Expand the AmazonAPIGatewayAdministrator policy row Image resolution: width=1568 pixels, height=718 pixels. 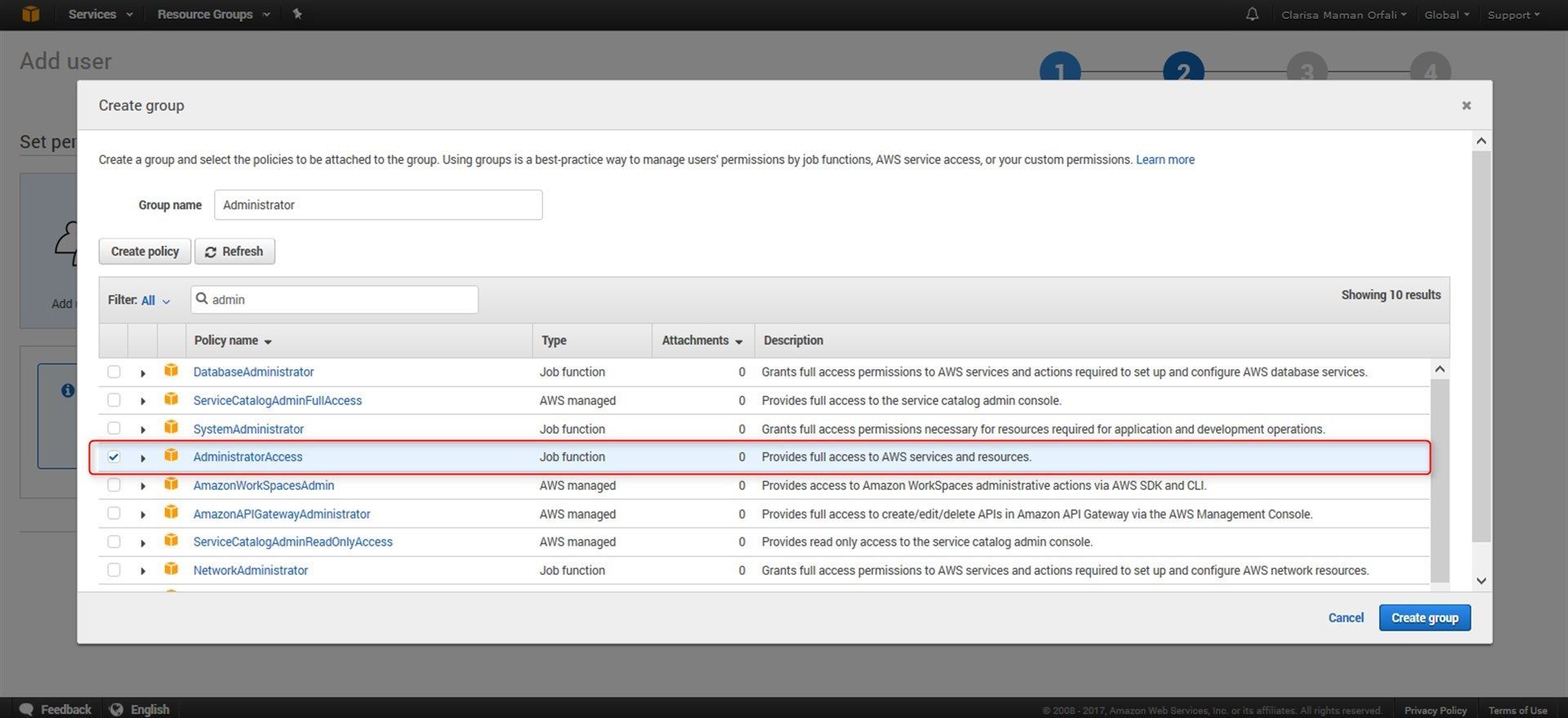click(x=143, y=515)
